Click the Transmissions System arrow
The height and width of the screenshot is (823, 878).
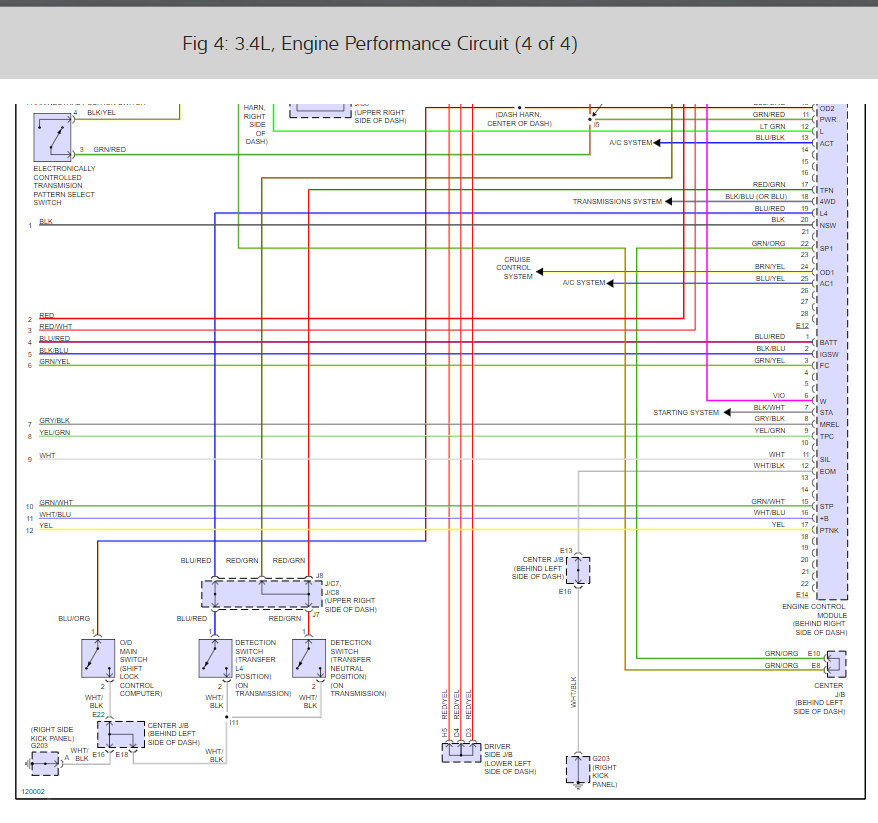coord(668,202)
